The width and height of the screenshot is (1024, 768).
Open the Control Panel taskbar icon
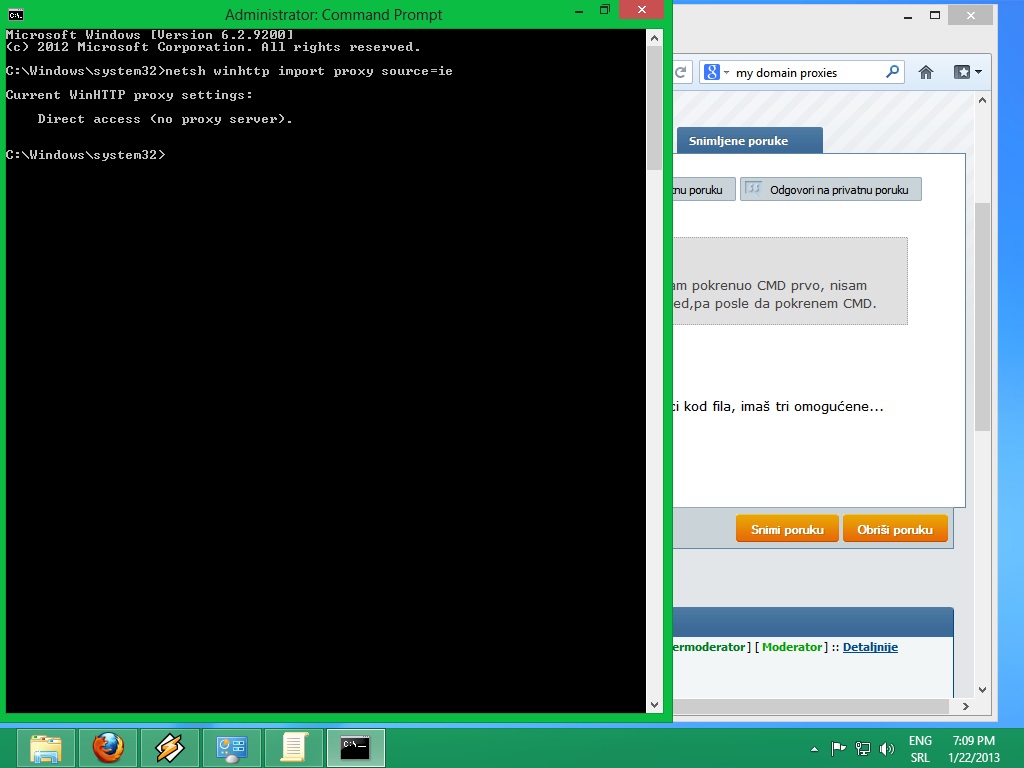pyautogui.click(x=232, y=748)
